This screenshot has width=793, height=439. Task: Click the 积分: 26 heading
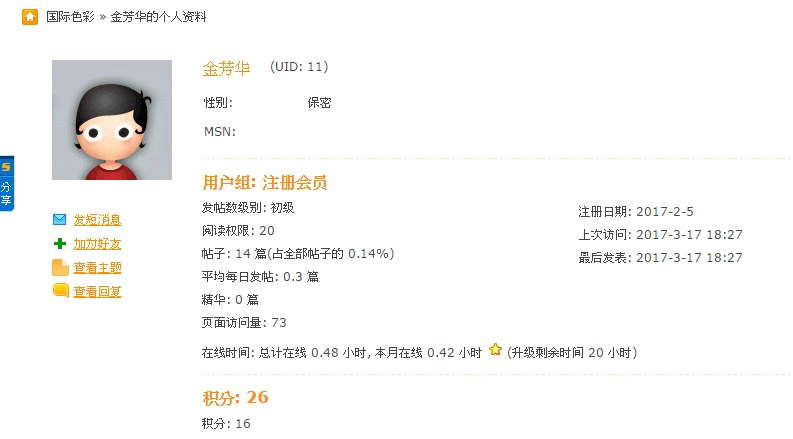[235, 398]
